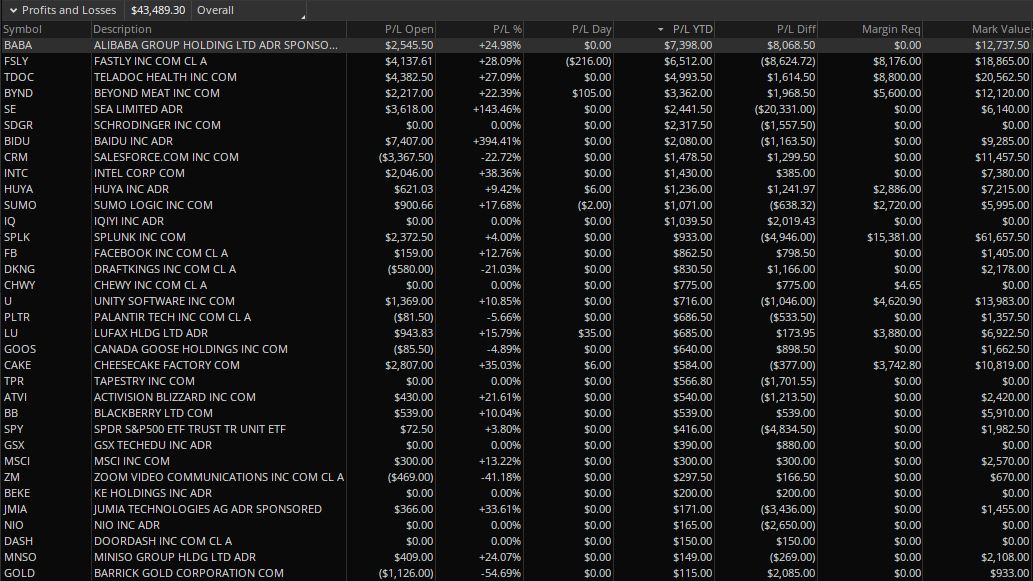Viewport: 1033px width, 581px height.
Task: Click SCHRODINGER INC COM description
Action: [x=157, y=125]
